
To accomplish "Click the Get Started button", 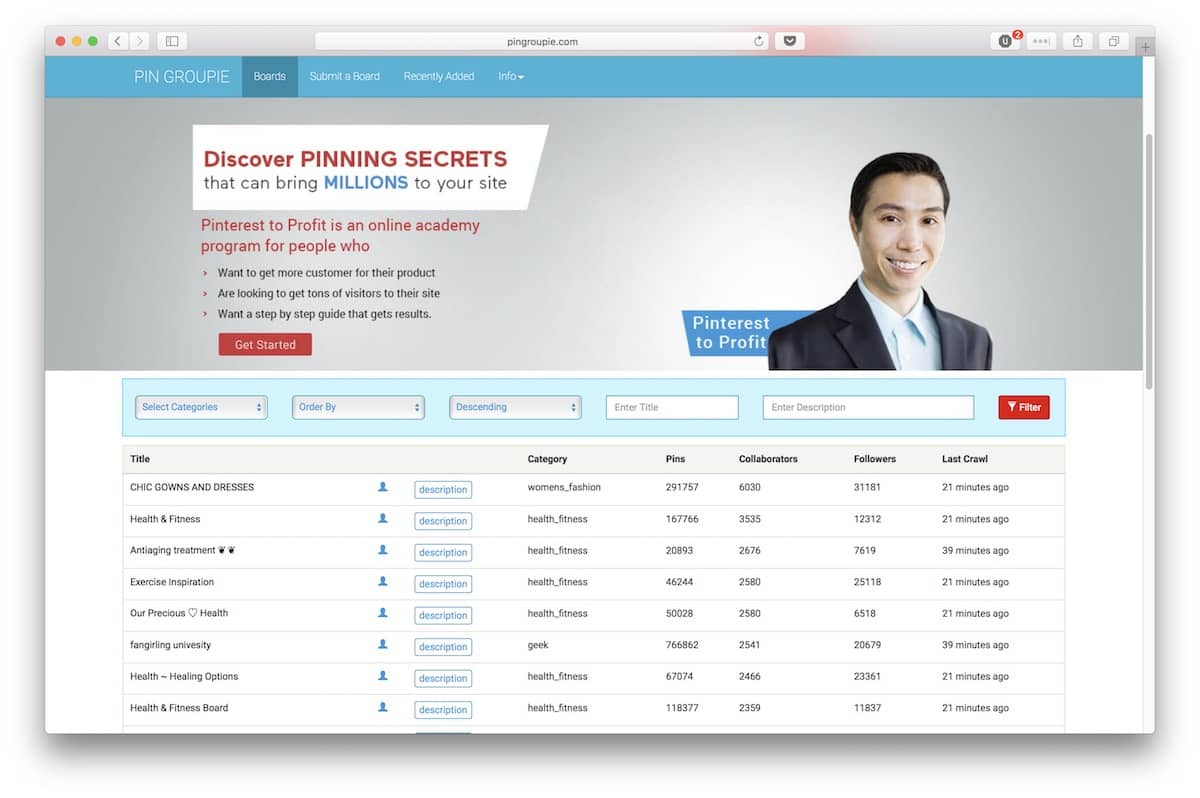I will point(265,344).
